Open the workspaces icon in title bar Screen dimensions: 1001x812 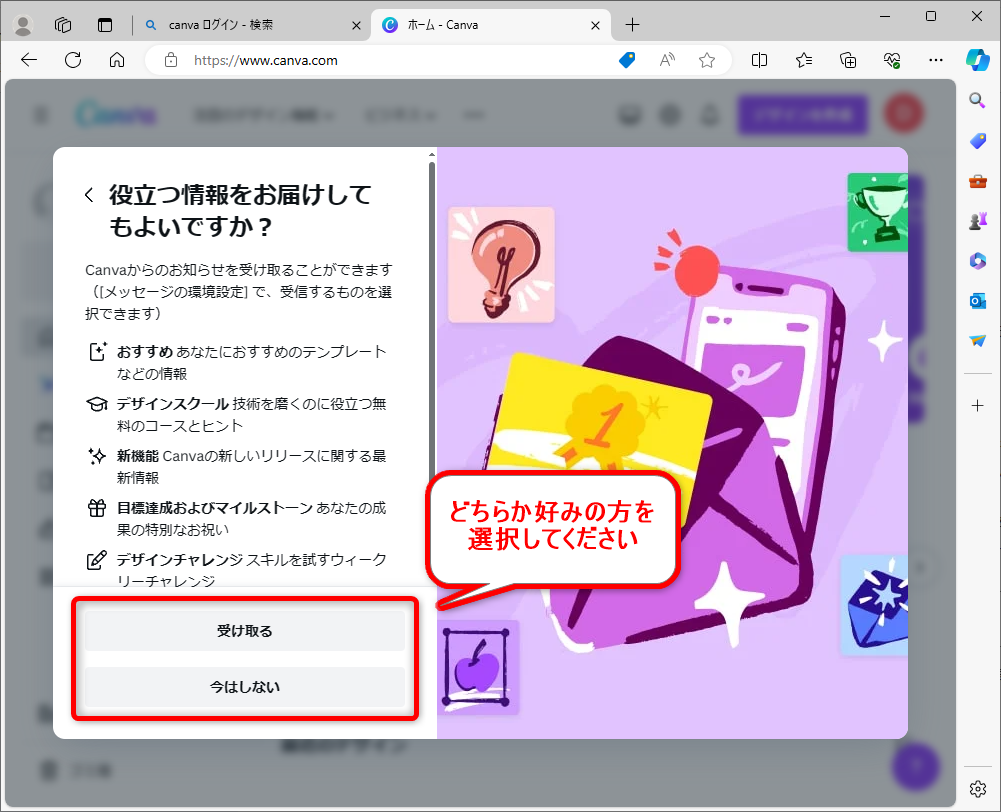(x=63, y=25)
